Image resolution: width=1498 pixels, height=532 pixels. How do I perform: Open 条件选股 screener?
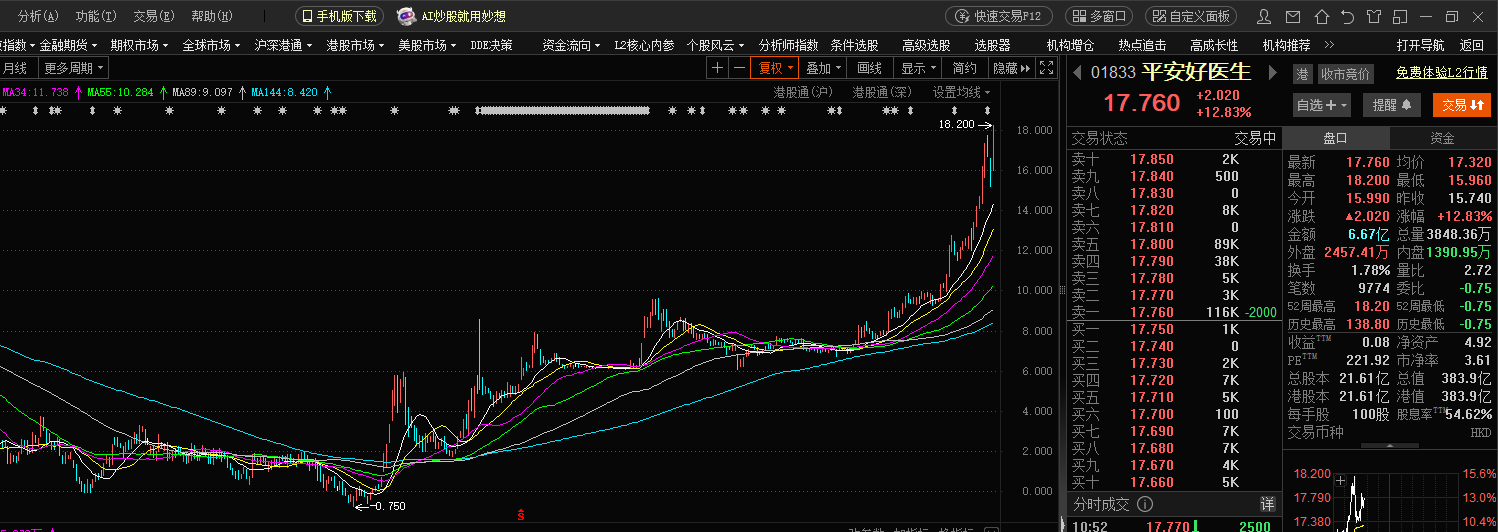point(854,45)
